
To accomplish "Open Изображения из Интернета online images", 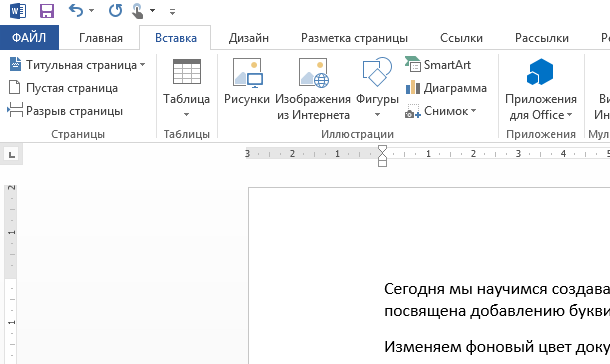I will point(314,72).
